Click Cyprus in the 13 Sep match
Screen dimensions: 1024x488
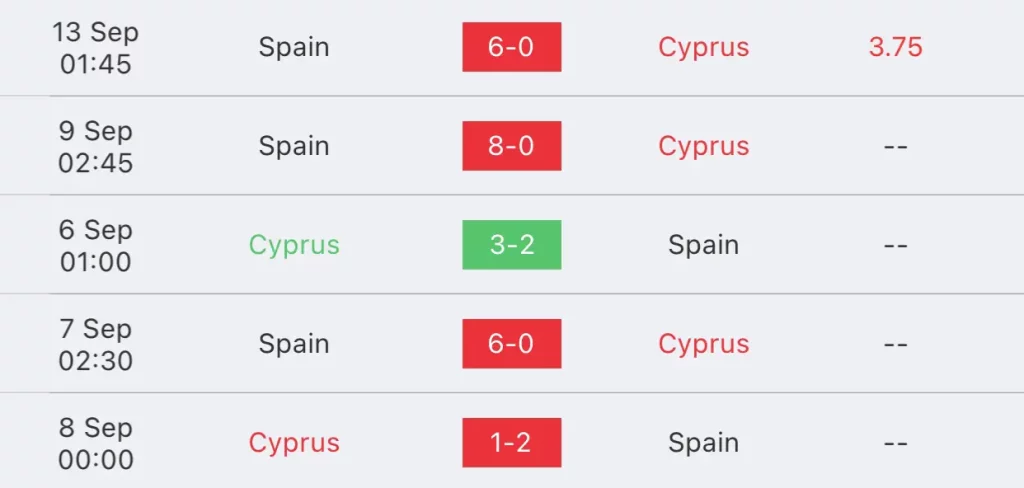(x=703, y=47)
